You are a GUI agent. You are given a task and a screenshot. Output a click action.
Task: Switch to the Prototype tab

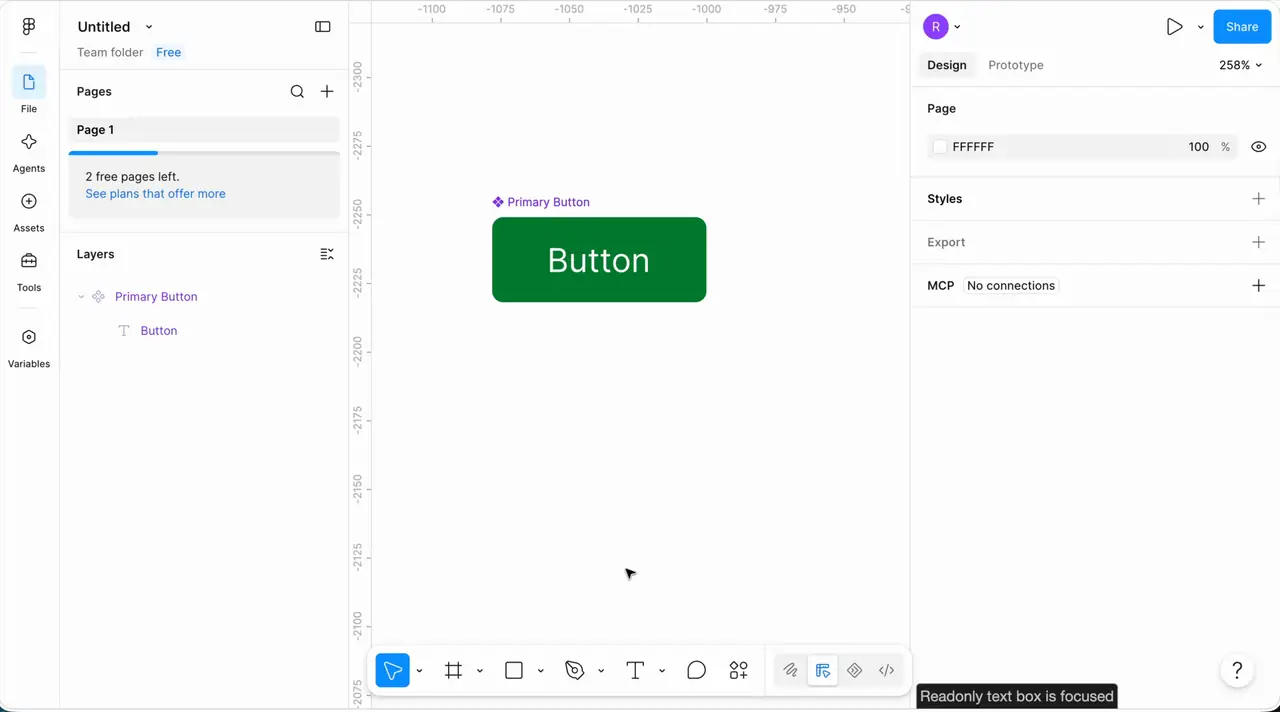pos(1016,65)
